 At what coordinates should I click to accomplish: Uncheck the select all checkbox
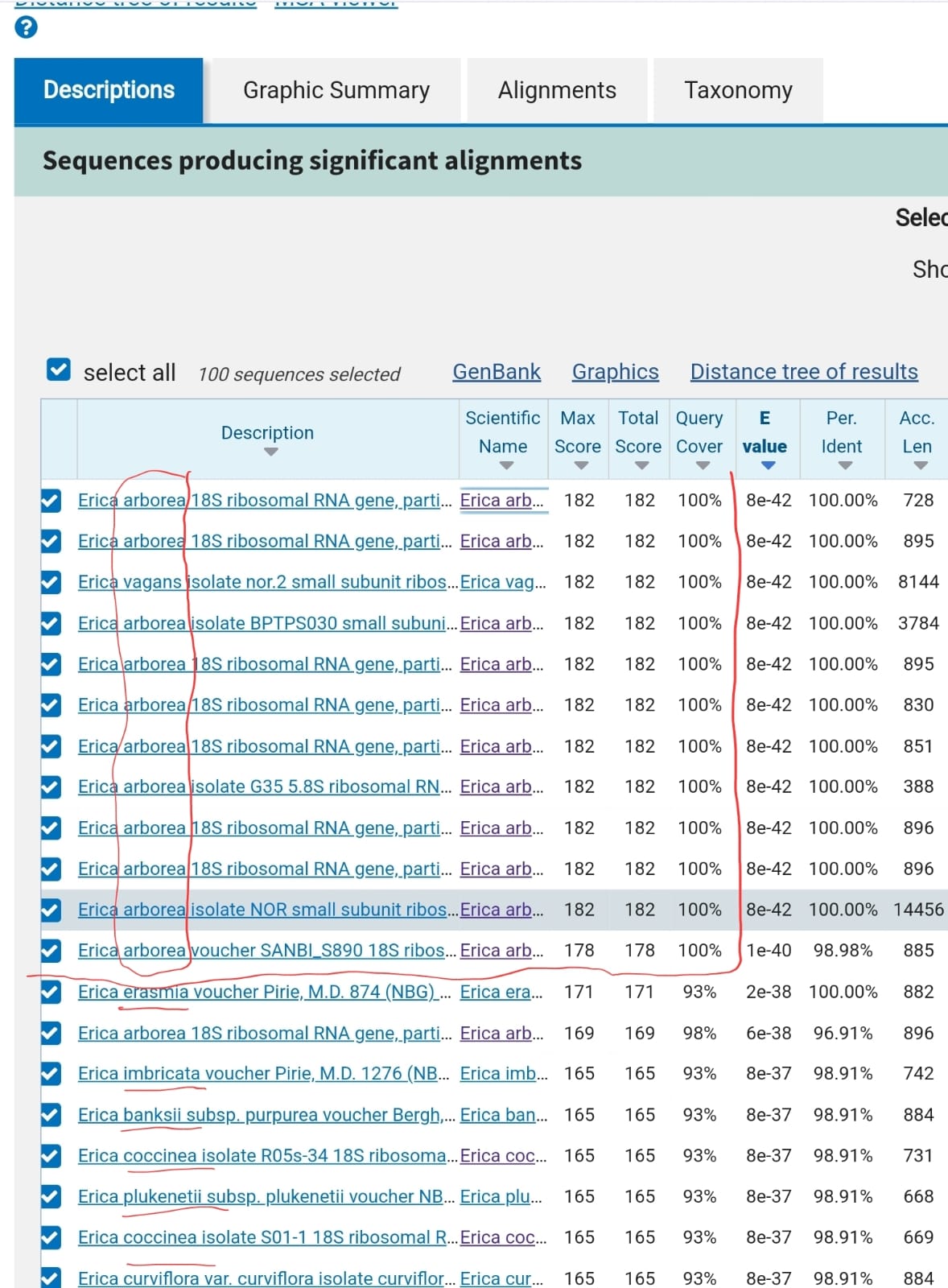pos(59,369)
